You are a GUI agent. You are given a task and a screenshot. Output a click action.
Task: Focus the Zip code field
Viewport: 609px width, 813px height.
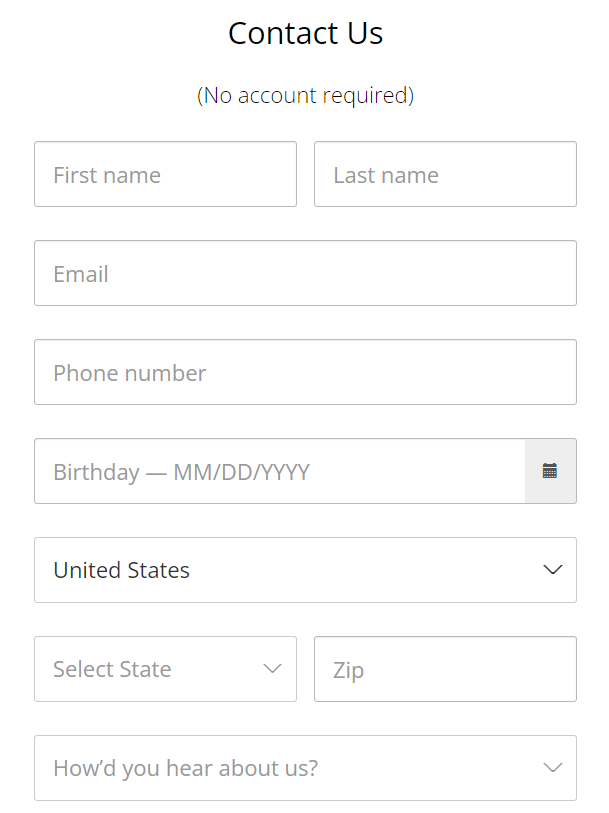(445, 669)
